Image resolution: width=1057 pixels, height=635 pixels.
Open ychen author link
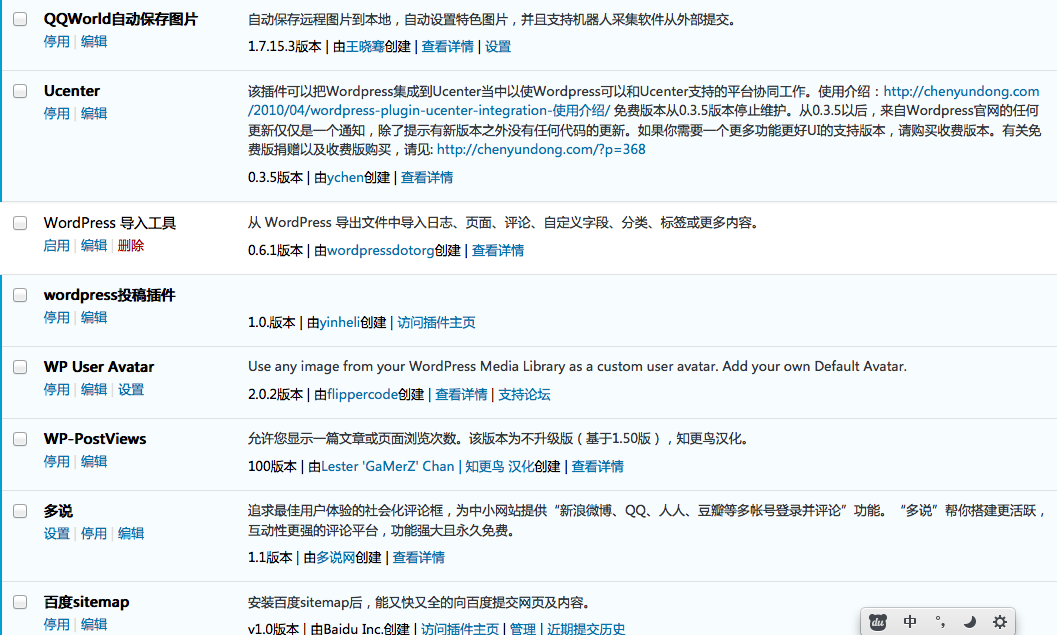(x=345, y=177)
